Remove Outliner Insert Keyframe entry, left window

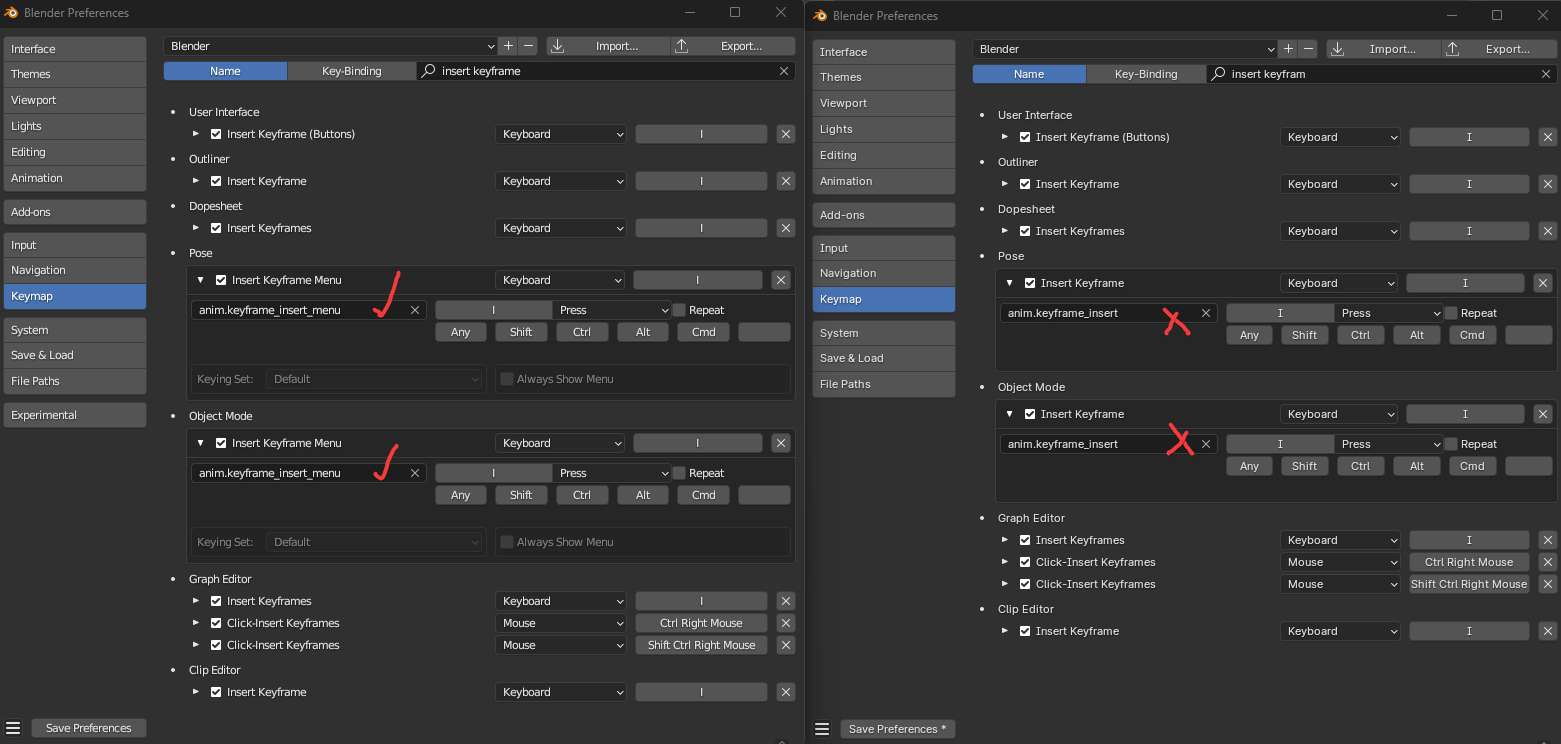tap(786, 181)
